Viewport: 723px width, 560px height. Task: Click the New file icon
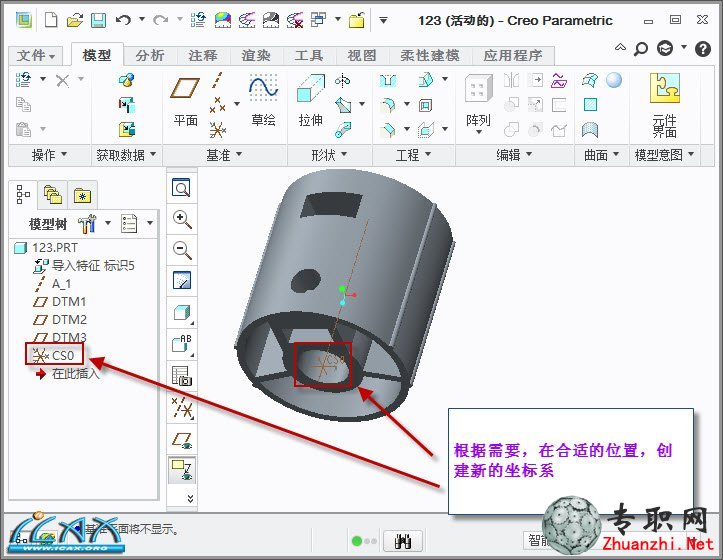[51, 20]
